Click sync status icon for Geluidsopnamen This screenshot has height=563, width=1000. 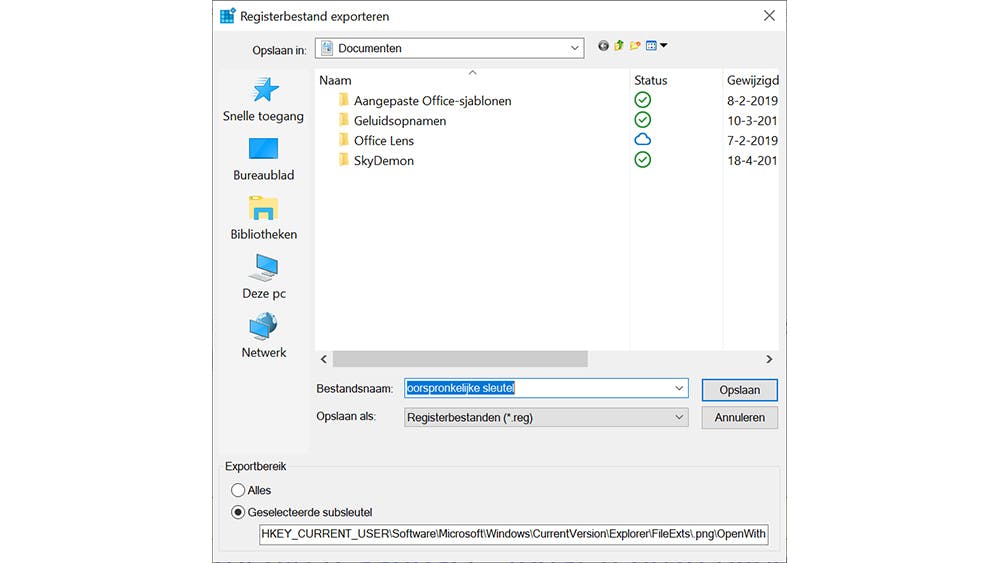coord(642,120)
